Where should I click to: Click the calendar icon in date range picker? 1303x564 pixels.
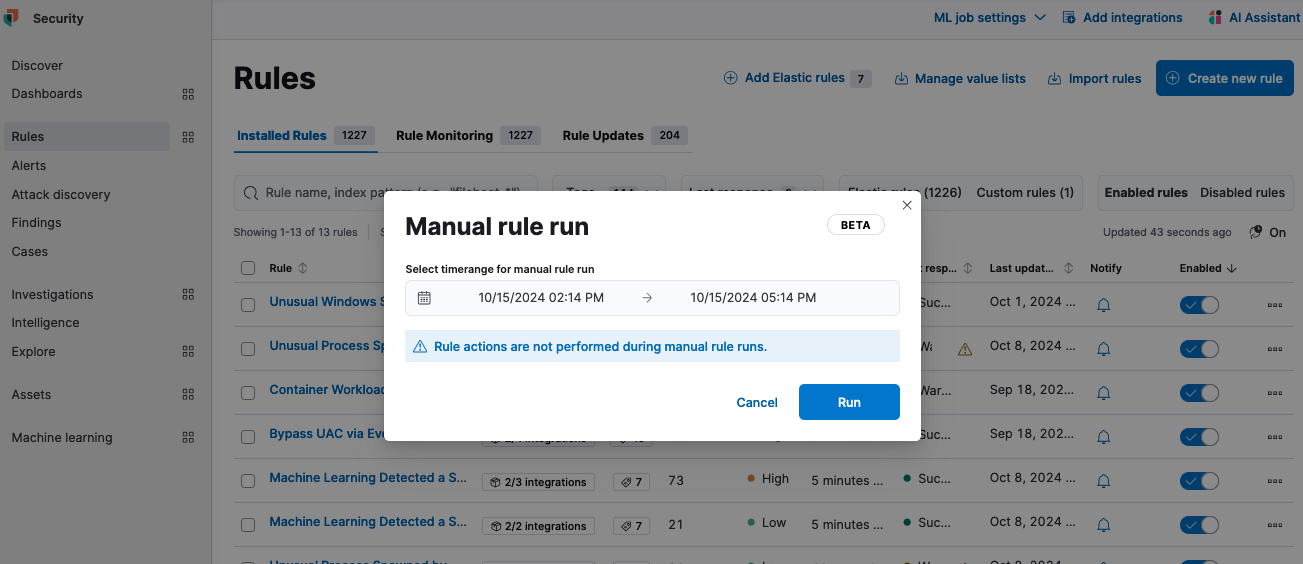click(424, 298)
